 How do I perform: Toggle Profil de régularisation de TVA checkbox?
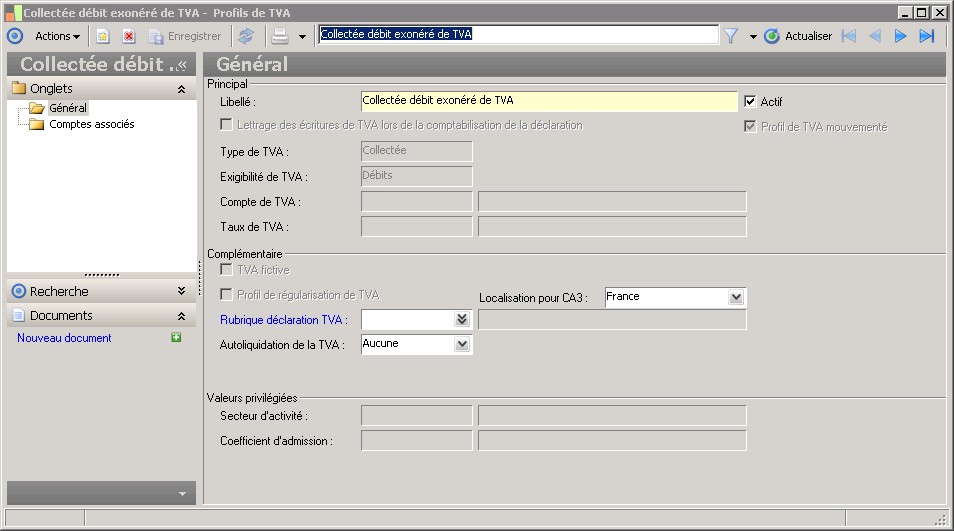coord(226,294)
